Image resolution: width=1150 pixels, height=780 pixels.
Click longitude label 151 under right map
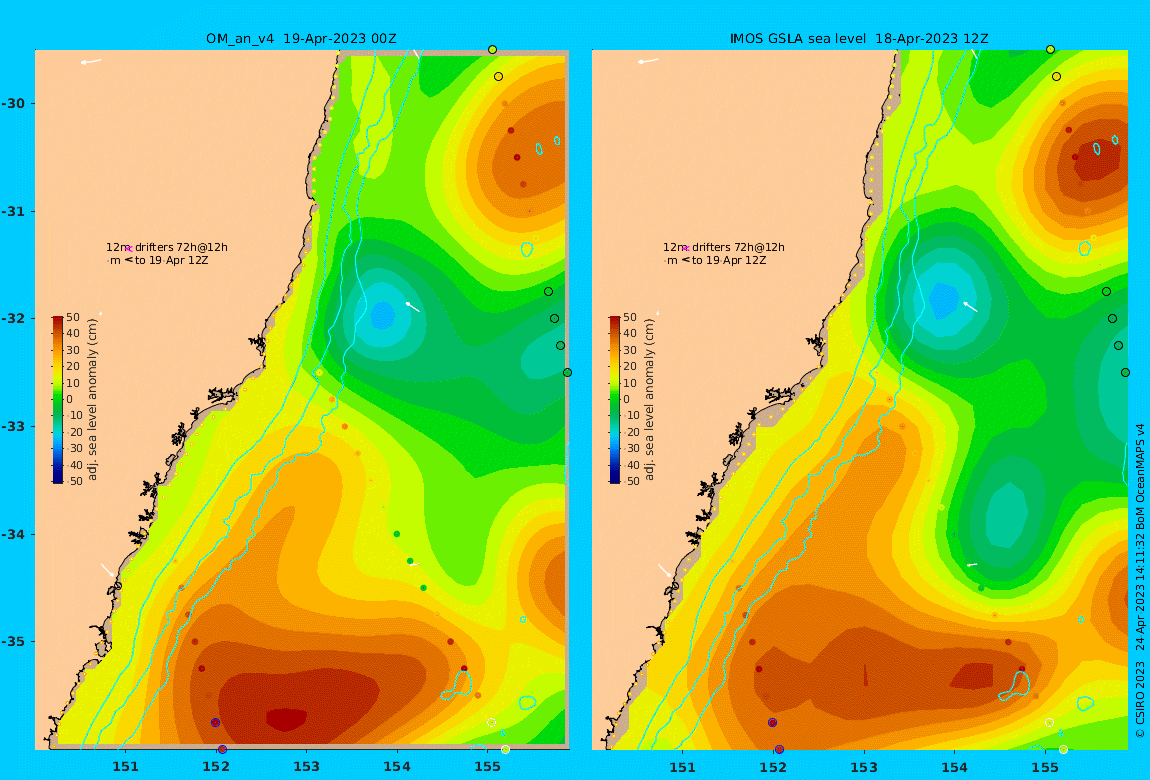683,767
